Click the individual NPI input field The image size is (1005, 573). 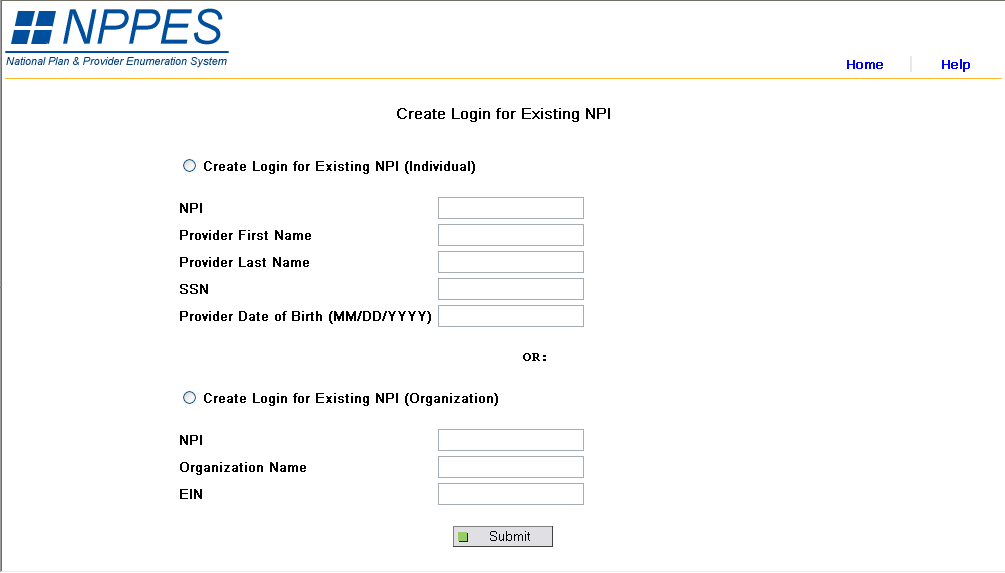511,208
